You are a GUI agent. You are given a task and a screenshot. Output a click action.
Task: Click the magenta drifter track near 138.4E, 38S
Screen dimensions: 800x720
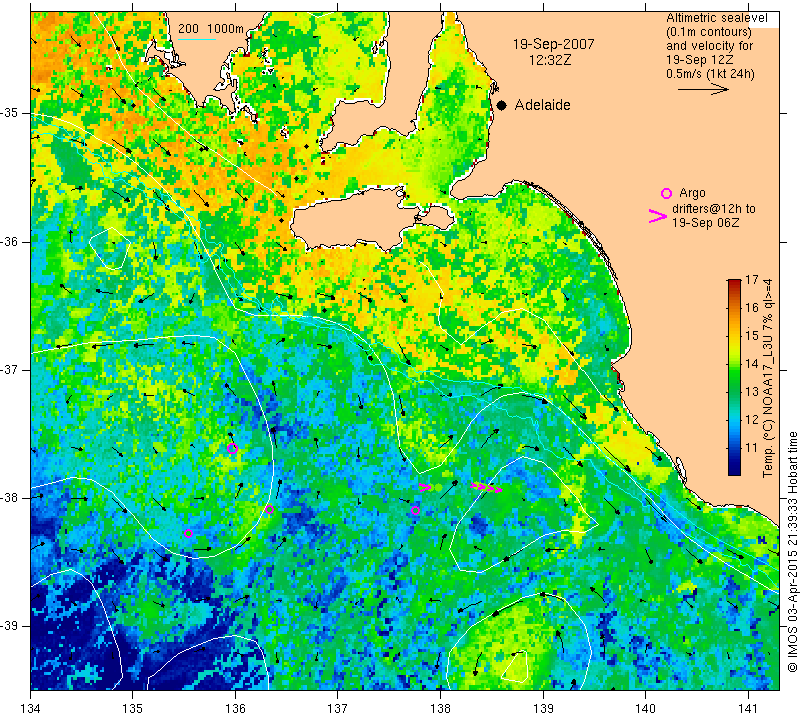click(x=486, y=488)
